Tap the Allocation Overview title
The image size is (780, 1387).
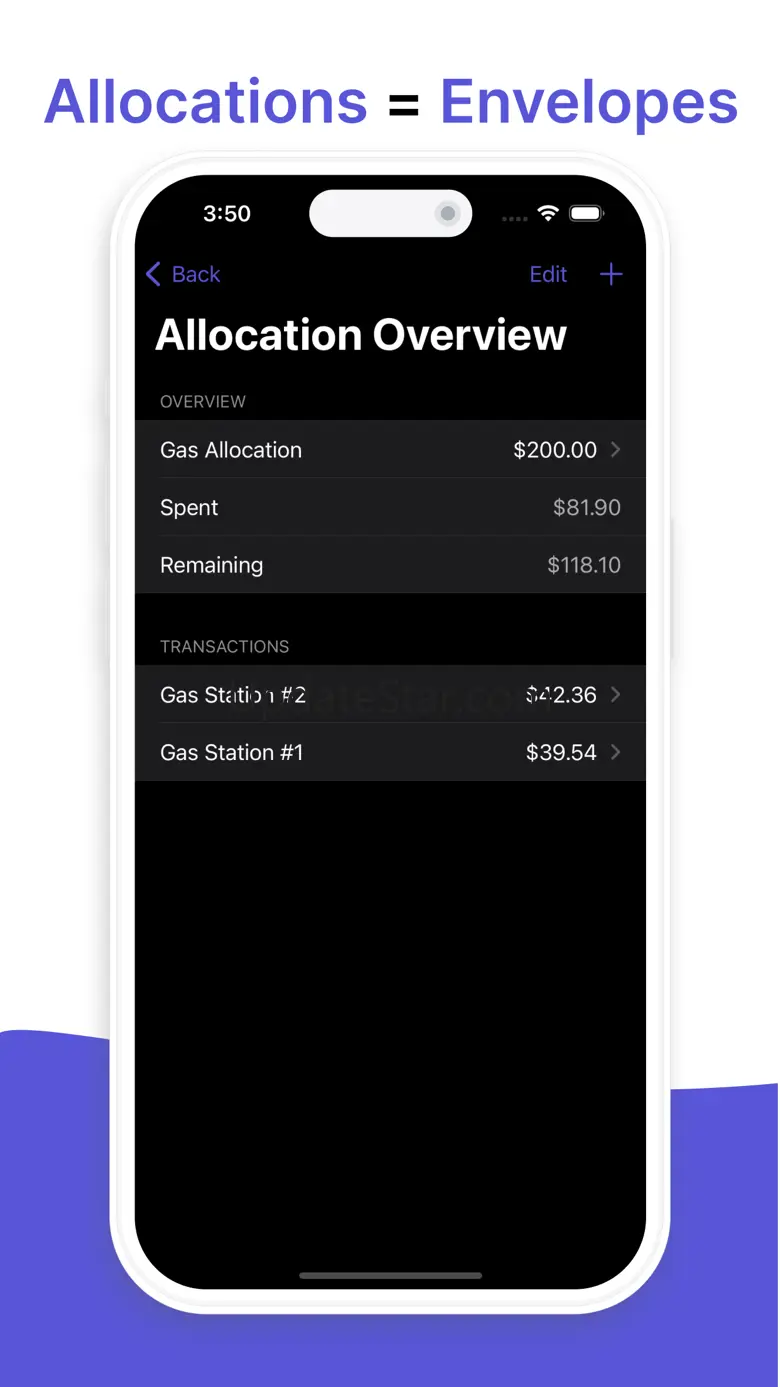(x=361, y=335)
